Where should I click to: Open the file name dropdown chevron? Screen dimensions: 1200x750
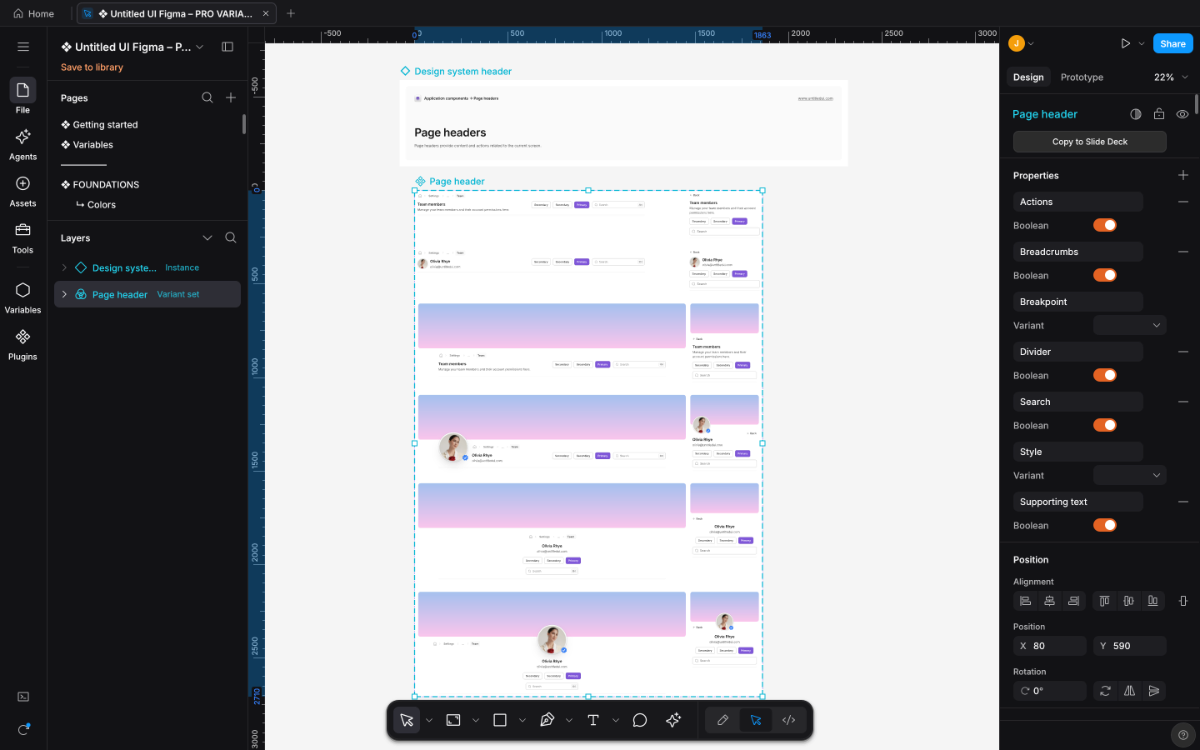pos(199,47)
